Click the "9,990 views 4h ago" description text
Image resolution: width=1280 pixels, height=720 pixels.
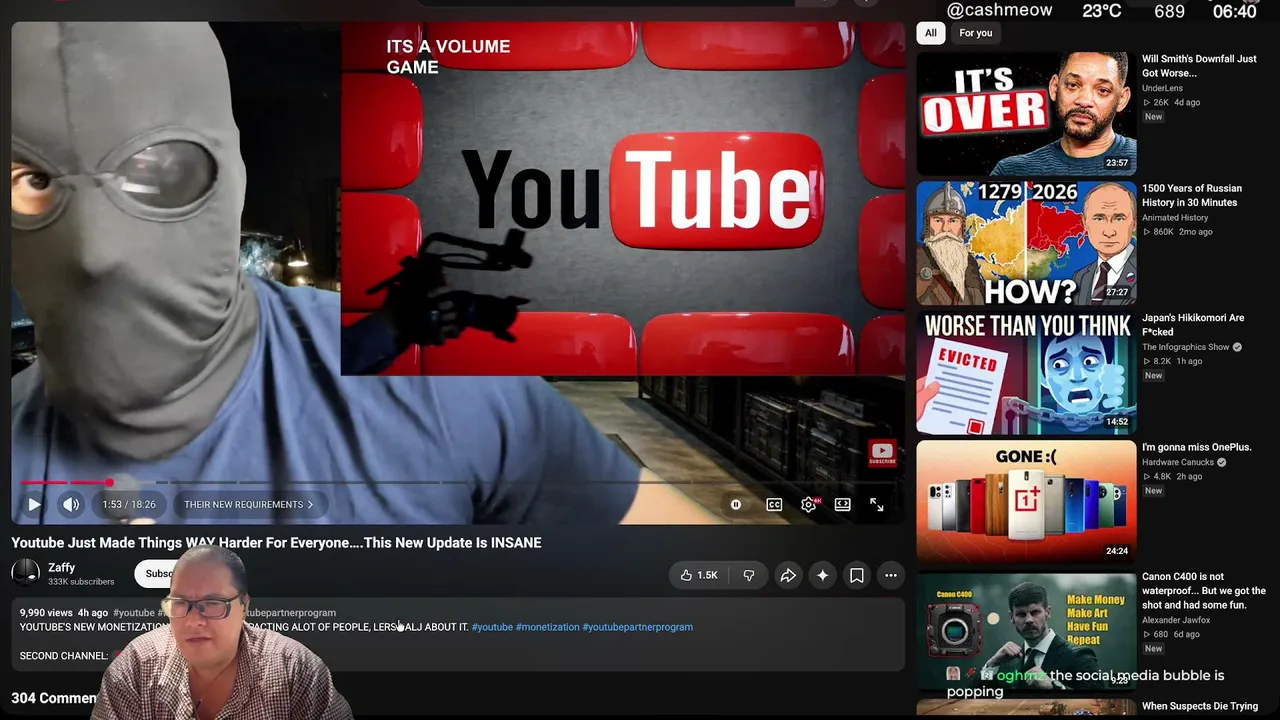[x=64, y=613]
